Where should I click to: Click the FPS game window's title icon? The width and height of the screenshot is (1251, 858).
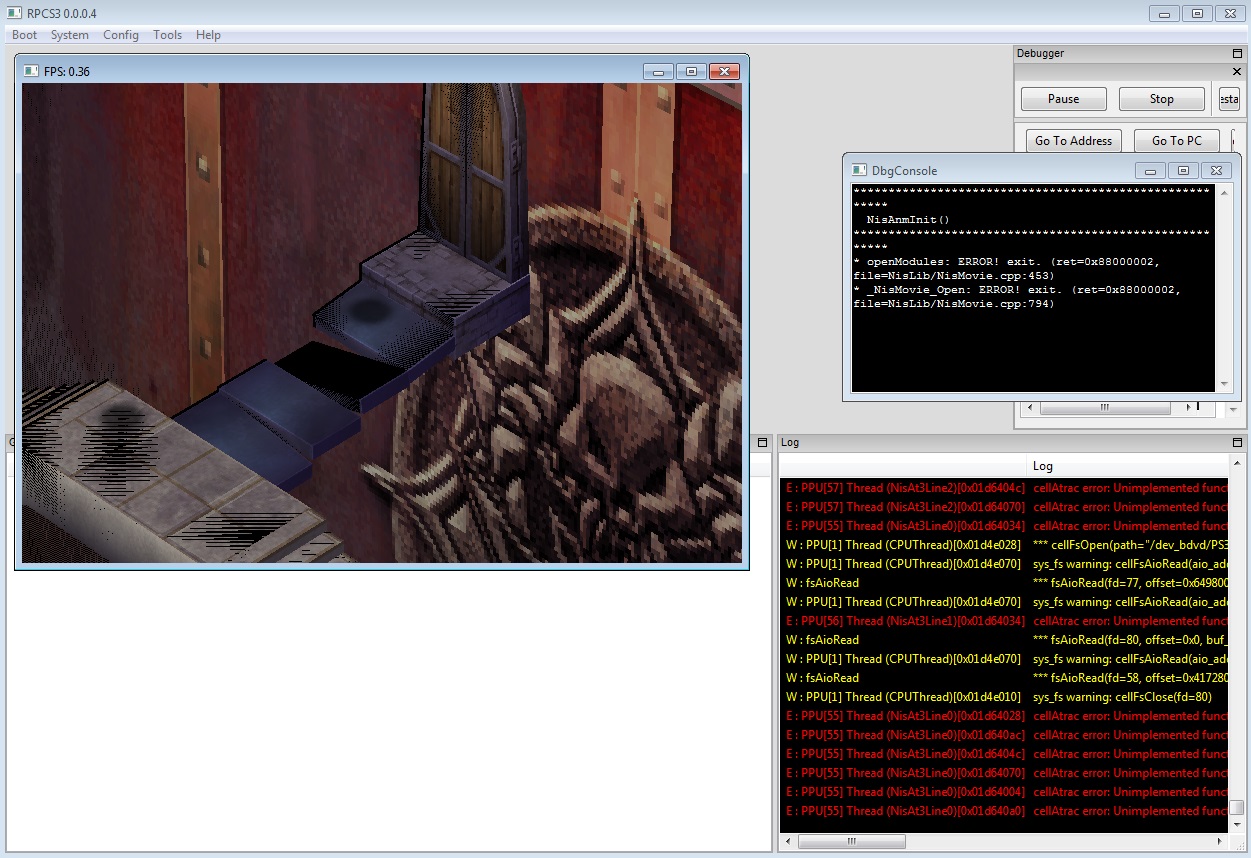(30, 71)
